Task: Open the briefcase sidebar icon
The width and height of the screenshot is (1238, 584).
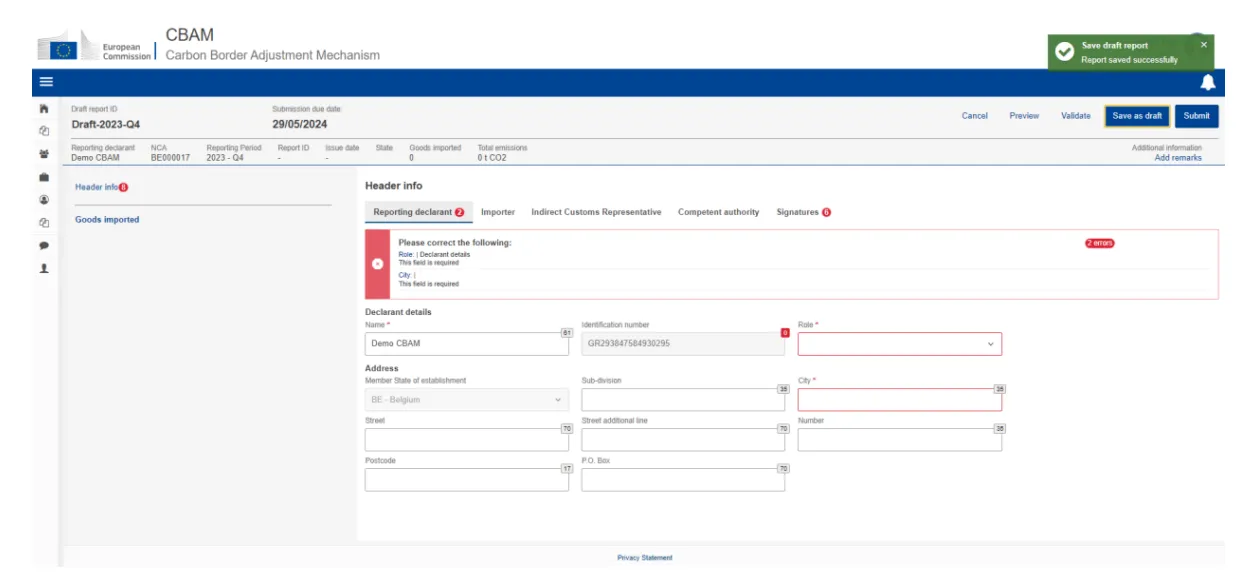Action: [44, 177]
